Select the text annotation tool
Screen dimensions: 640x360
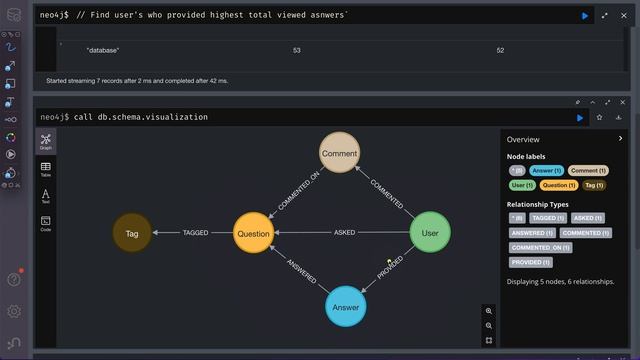[11, 102]
